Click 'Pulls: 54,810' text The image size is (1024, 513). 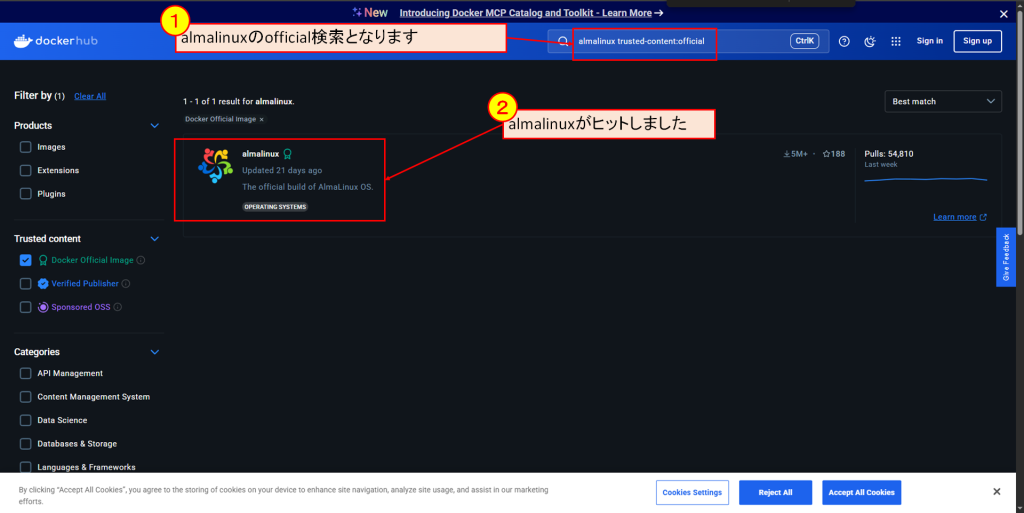pyautogui.click(x=889, y=154)
